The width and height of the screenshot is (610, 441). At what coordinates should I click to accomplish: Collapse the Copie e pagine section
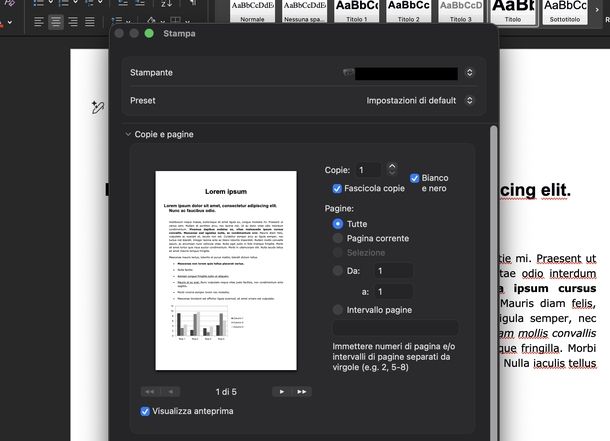(128, 134)
